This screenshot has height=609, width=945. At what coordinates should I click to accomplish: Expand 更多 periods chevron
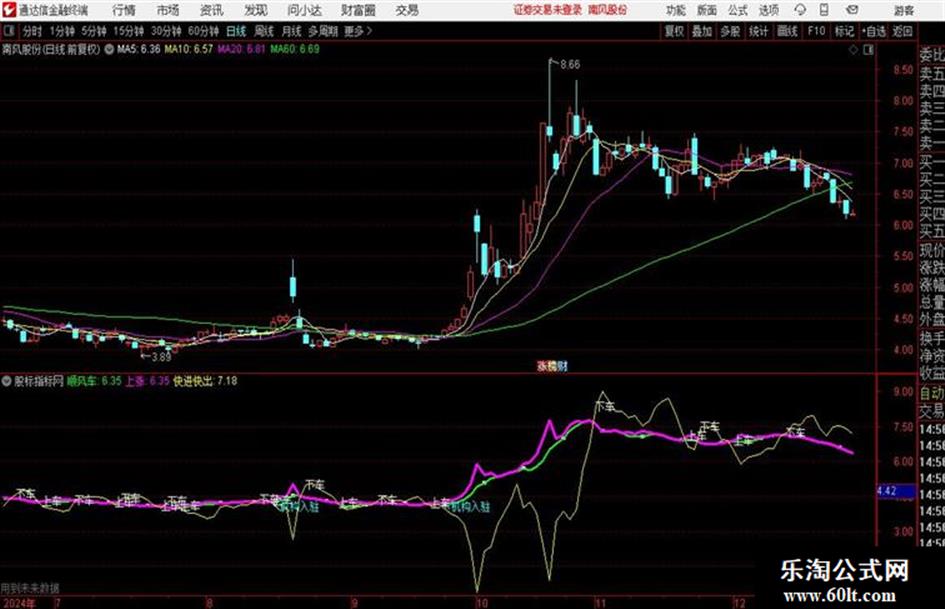(x=369, y=31)
